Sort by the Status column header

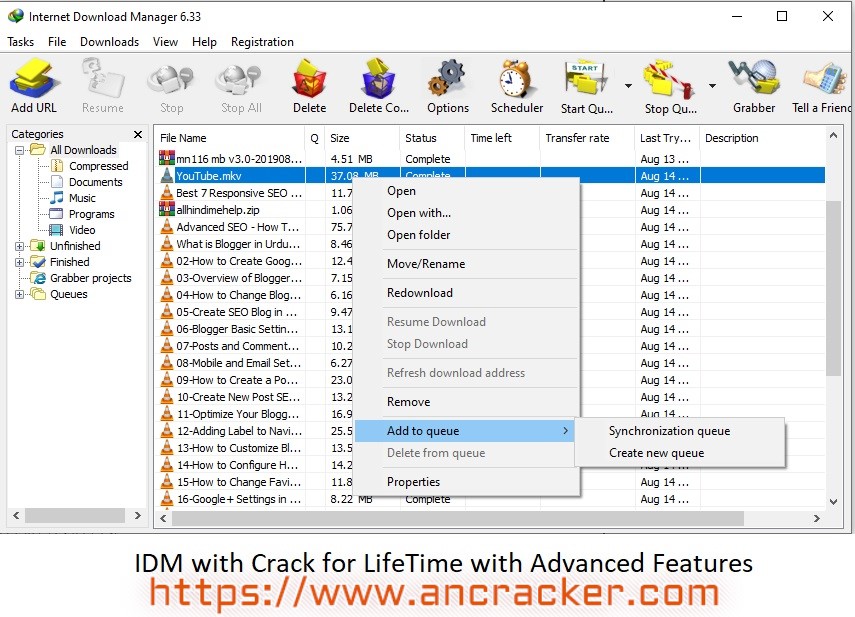tap(432, 138)
